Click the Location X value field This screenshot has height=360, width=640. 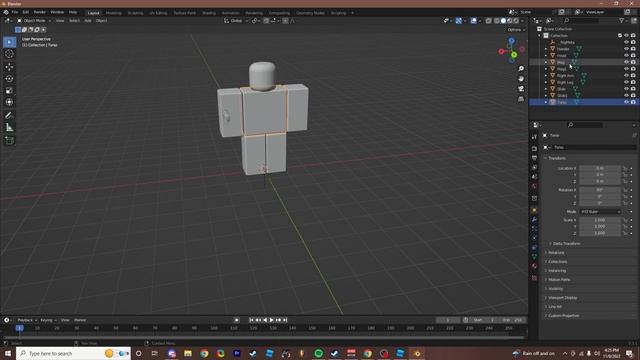tap(600, 168)
